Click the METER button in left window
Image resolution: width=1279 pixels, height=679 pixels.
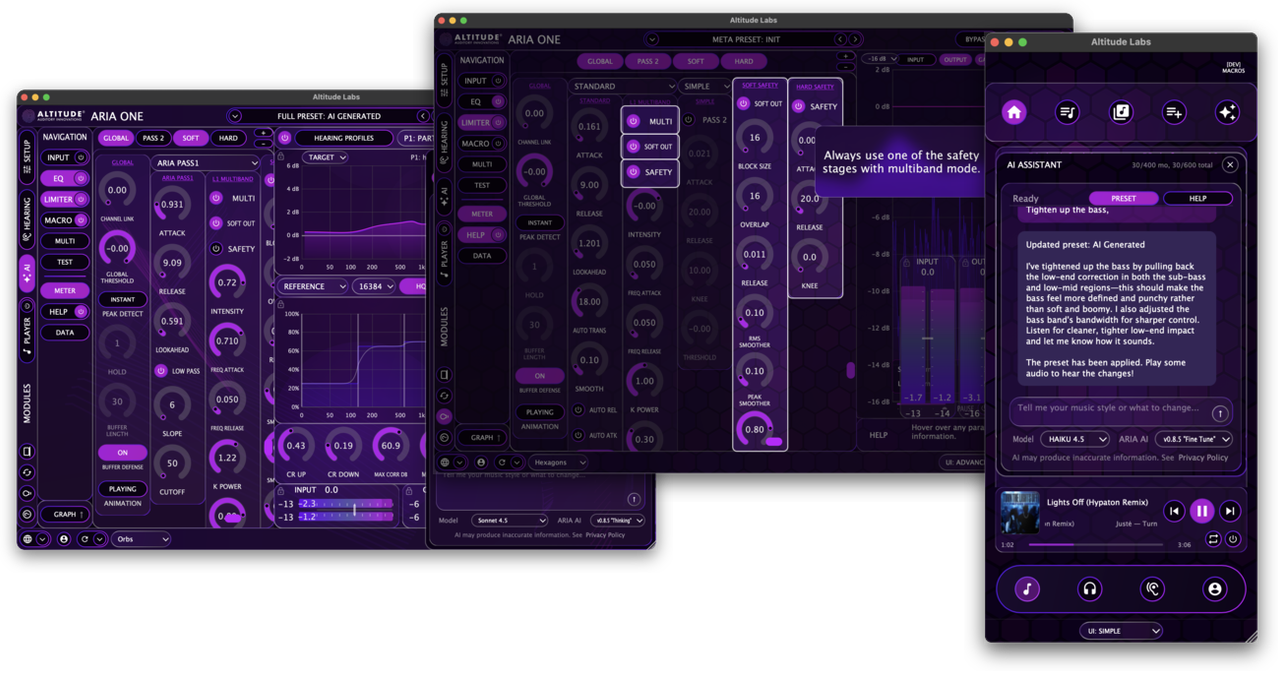tap(65, 290)
